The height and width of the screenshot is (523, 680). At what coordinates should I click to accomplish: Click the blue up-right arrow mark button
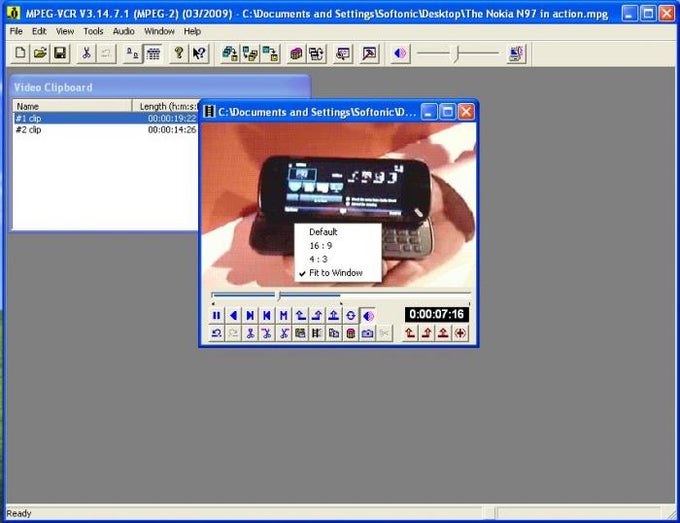point(317,316)
